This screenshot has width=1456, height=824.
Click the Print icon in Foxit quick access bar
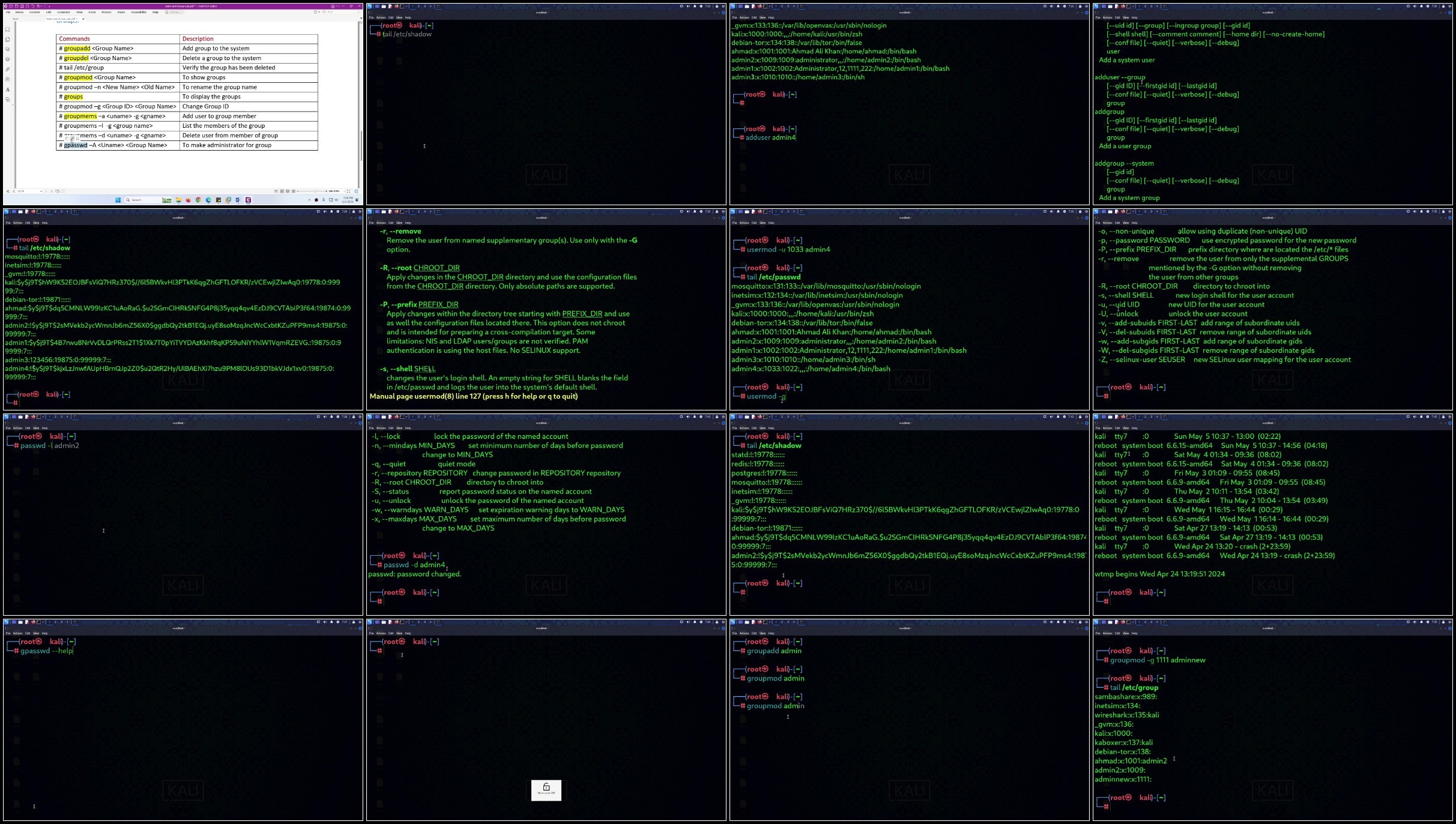point(22,6)
